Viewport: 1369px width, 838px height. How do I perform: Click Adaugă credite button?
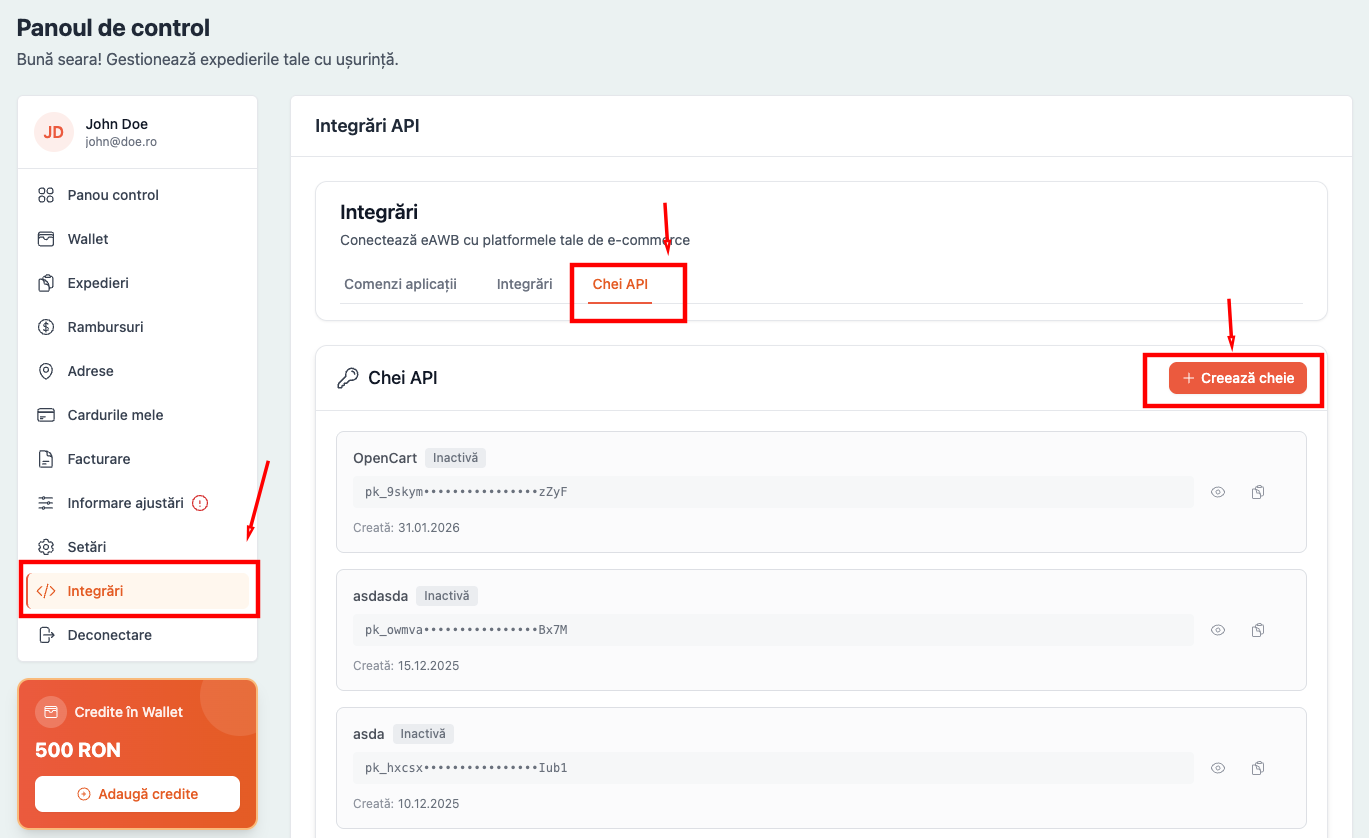138,794
